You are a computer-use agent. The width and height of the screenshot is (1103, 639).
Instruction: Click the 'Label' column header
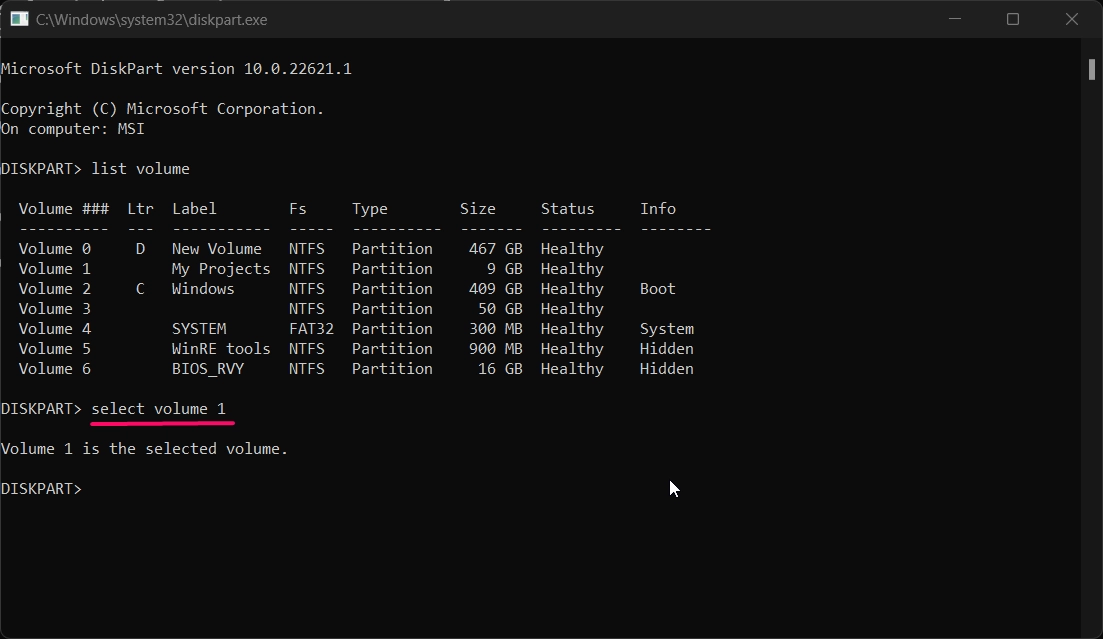[x=194, y=209]
